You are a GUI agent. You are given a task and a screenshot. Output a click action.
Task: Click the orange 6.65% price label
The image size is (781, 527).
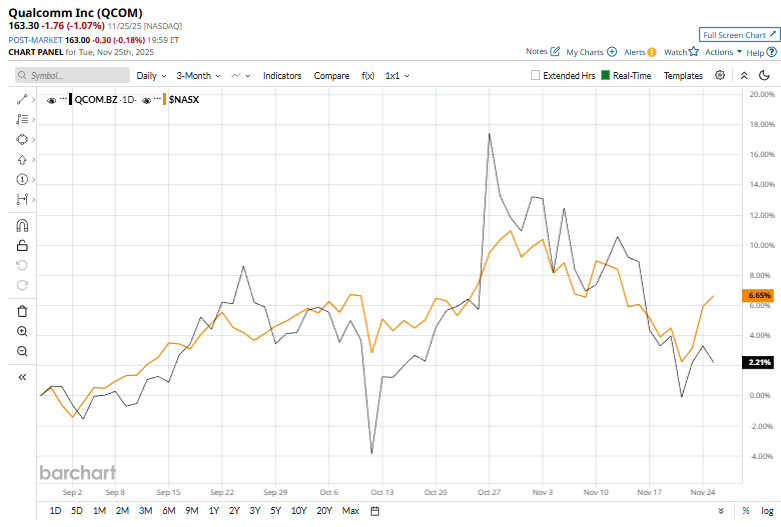(759, 295)
